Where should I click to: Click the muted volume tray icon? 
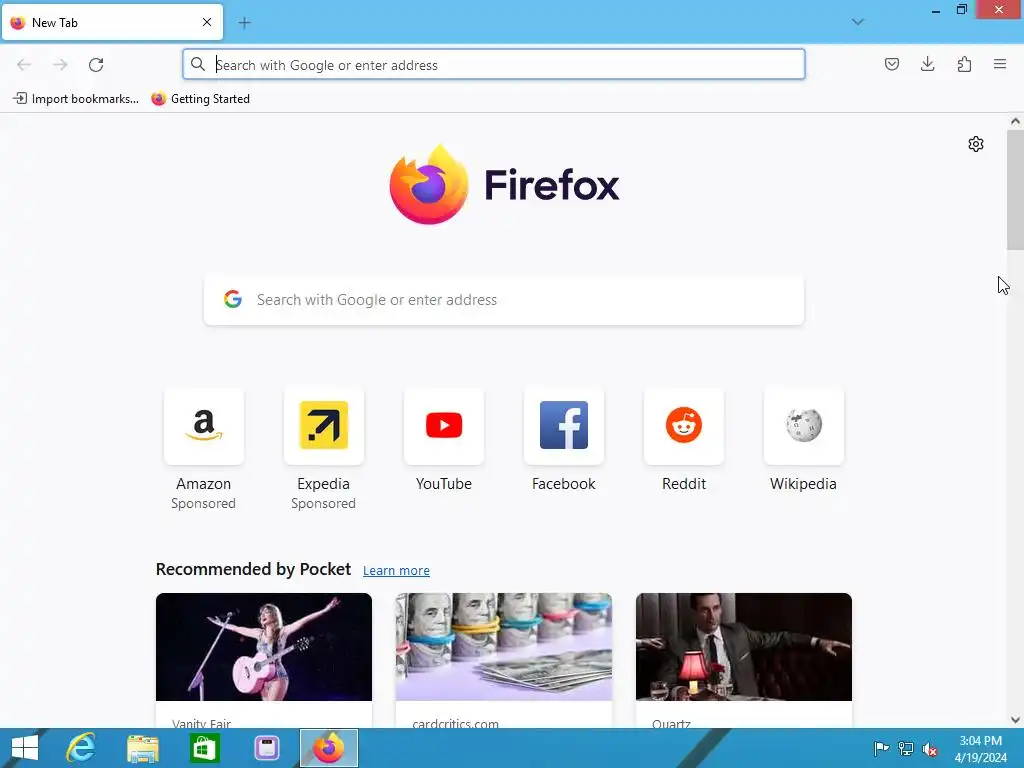(930, 749)
